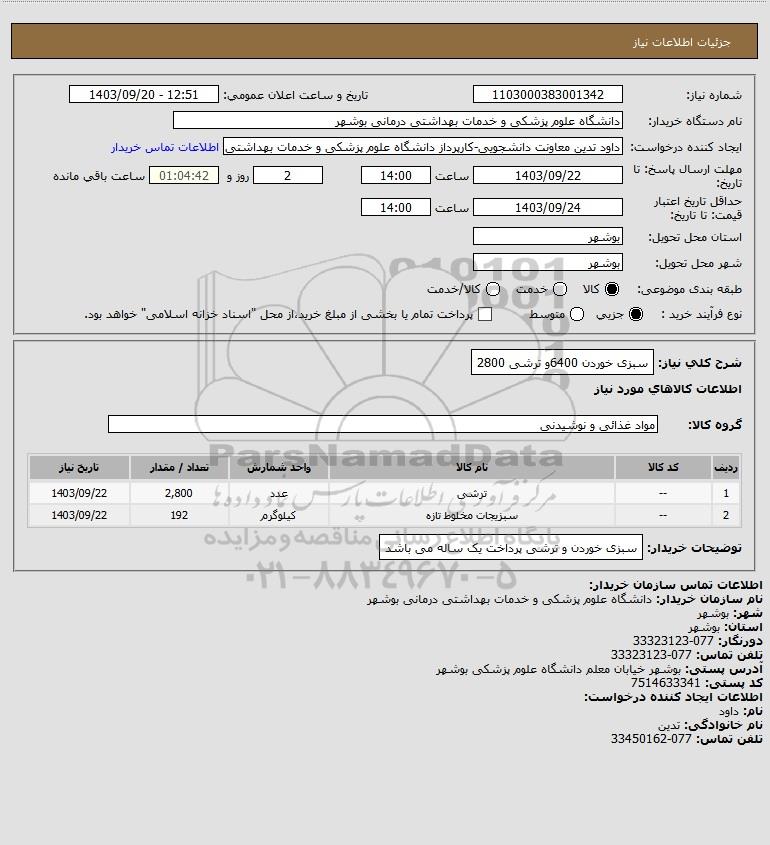
Task: Click the request creator field داود تدین
Action: click(x=423, y=147)
